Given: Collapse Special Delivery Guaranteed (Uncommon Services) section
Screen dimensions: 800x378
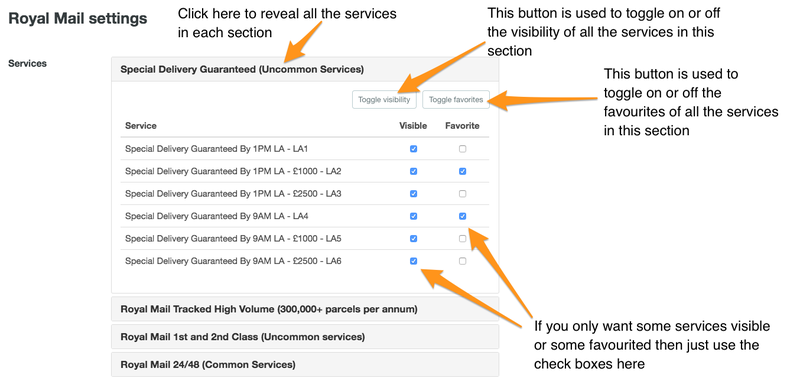Looking at the screenshot, I should [x=305, y=69].
